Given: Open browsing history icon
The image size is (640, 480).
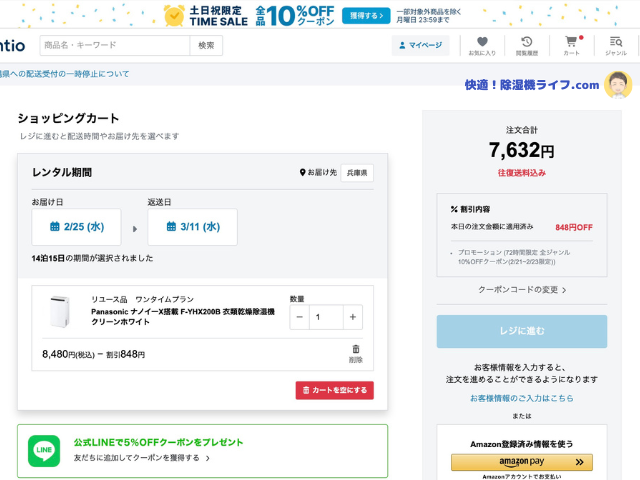Looking at the screenshot, I should point(526,45).
